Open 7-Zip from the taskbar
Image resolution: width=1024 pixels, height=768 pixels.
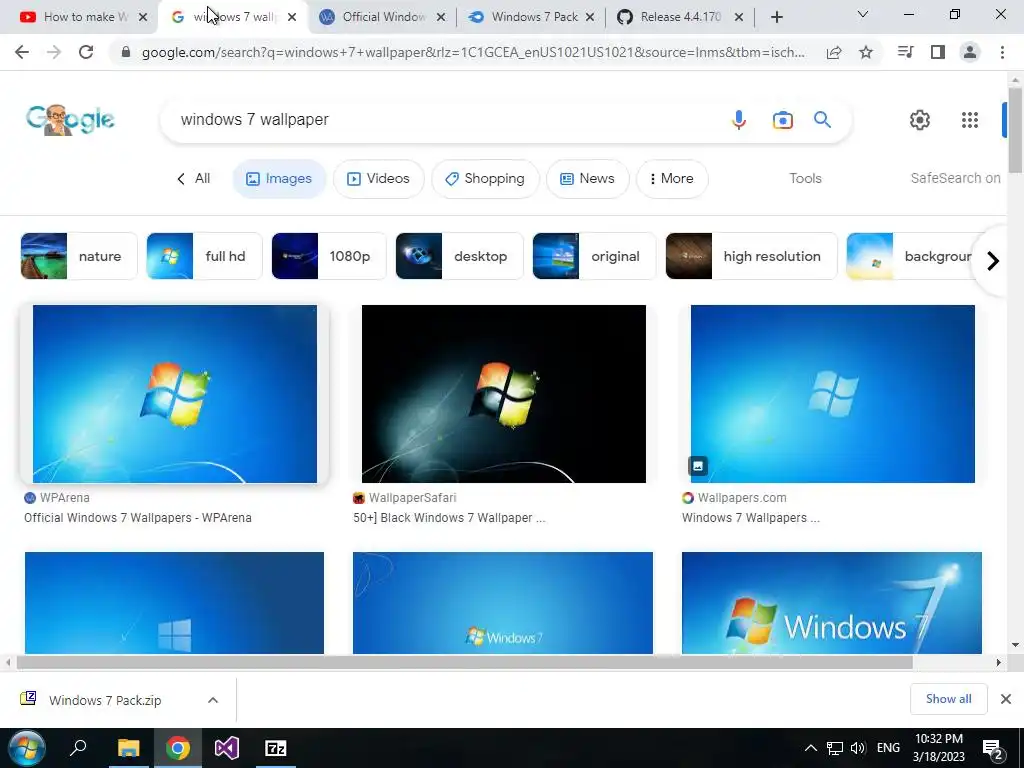(276, 748)
